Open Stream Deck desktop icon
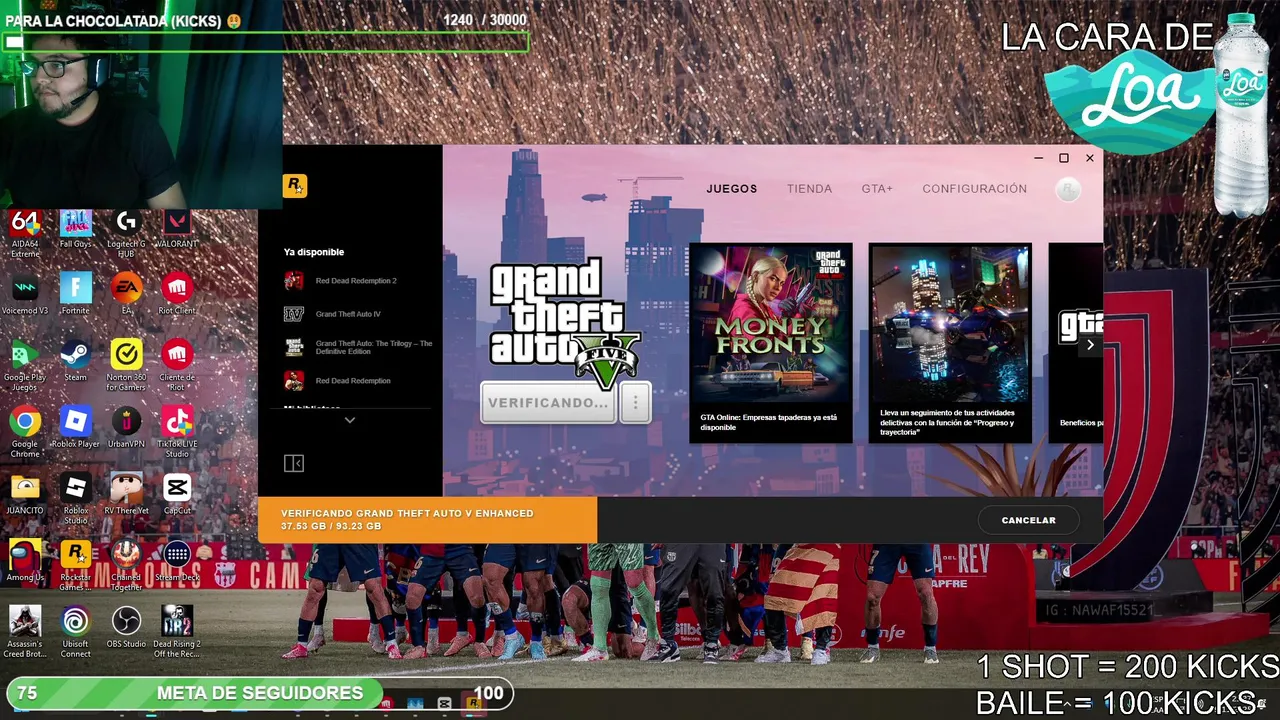This screenshot has width=1280, height=720. 177,561
